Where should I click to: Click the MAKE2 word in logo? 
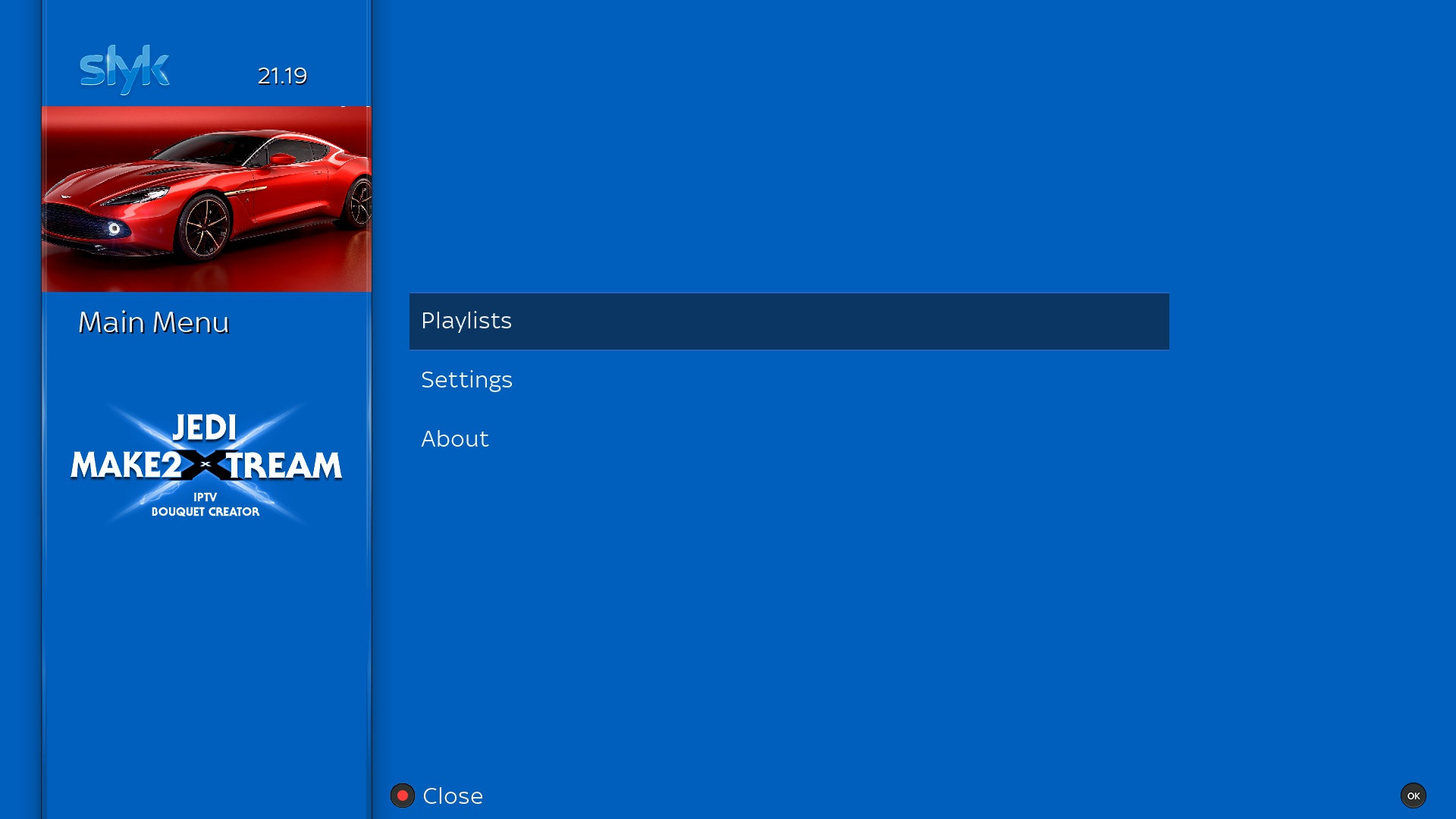tap(125, 466)
